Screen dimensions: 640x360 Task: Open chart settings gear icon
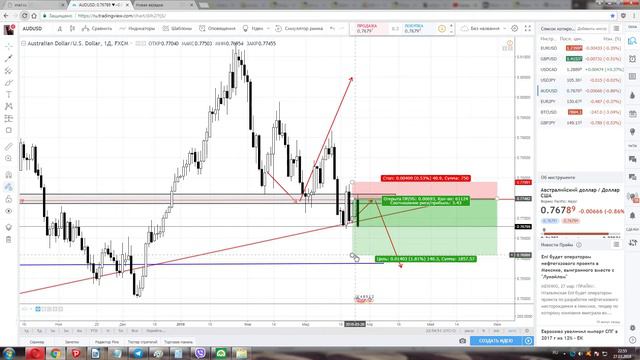[x=515, y=29]
